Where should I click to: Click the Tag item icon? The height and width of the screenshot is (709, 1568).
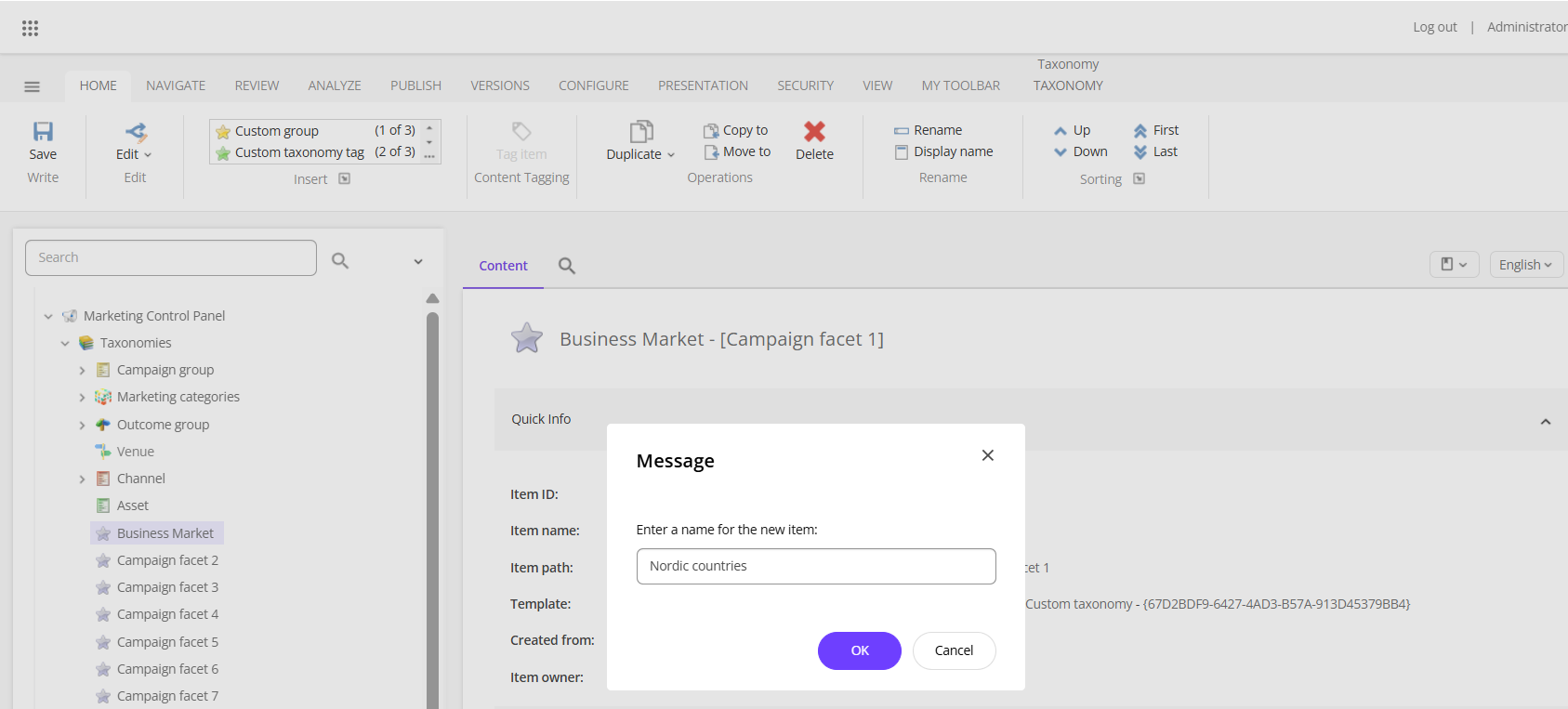pos(521,131)
